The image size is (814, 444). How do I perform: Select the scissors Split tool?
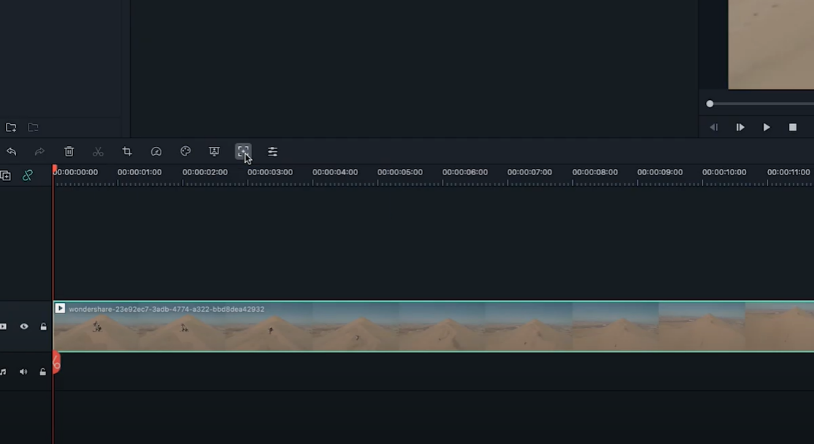click(x=98, y=152)
